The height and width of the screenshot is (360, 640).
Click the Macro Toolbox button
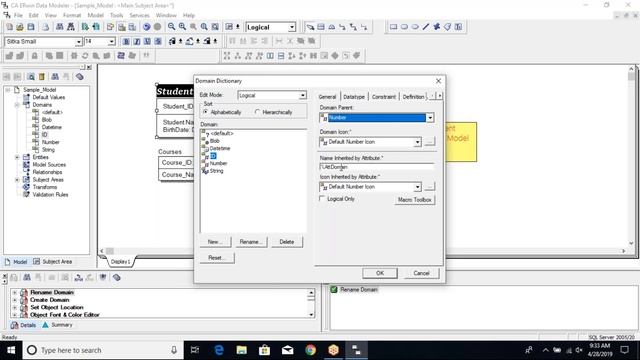click(x=414, y=200)
